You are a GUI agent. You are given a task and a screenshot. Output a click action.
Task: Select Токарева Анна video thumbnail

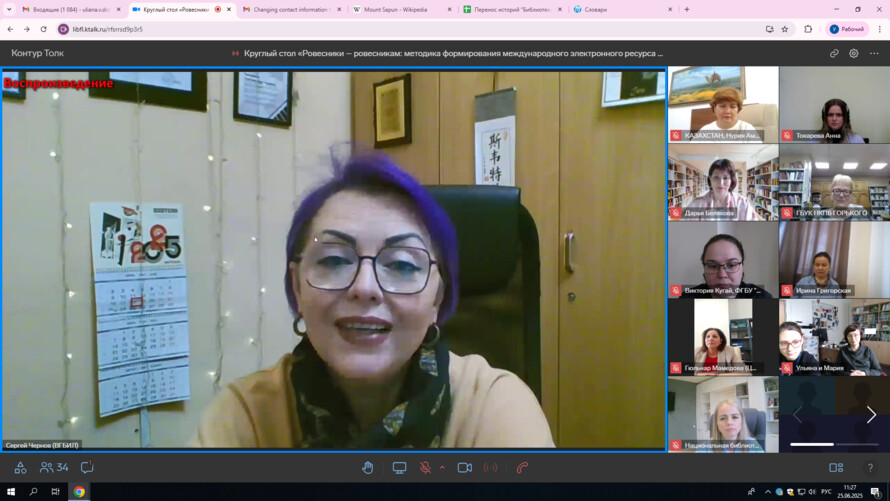[x=834, y=105]
